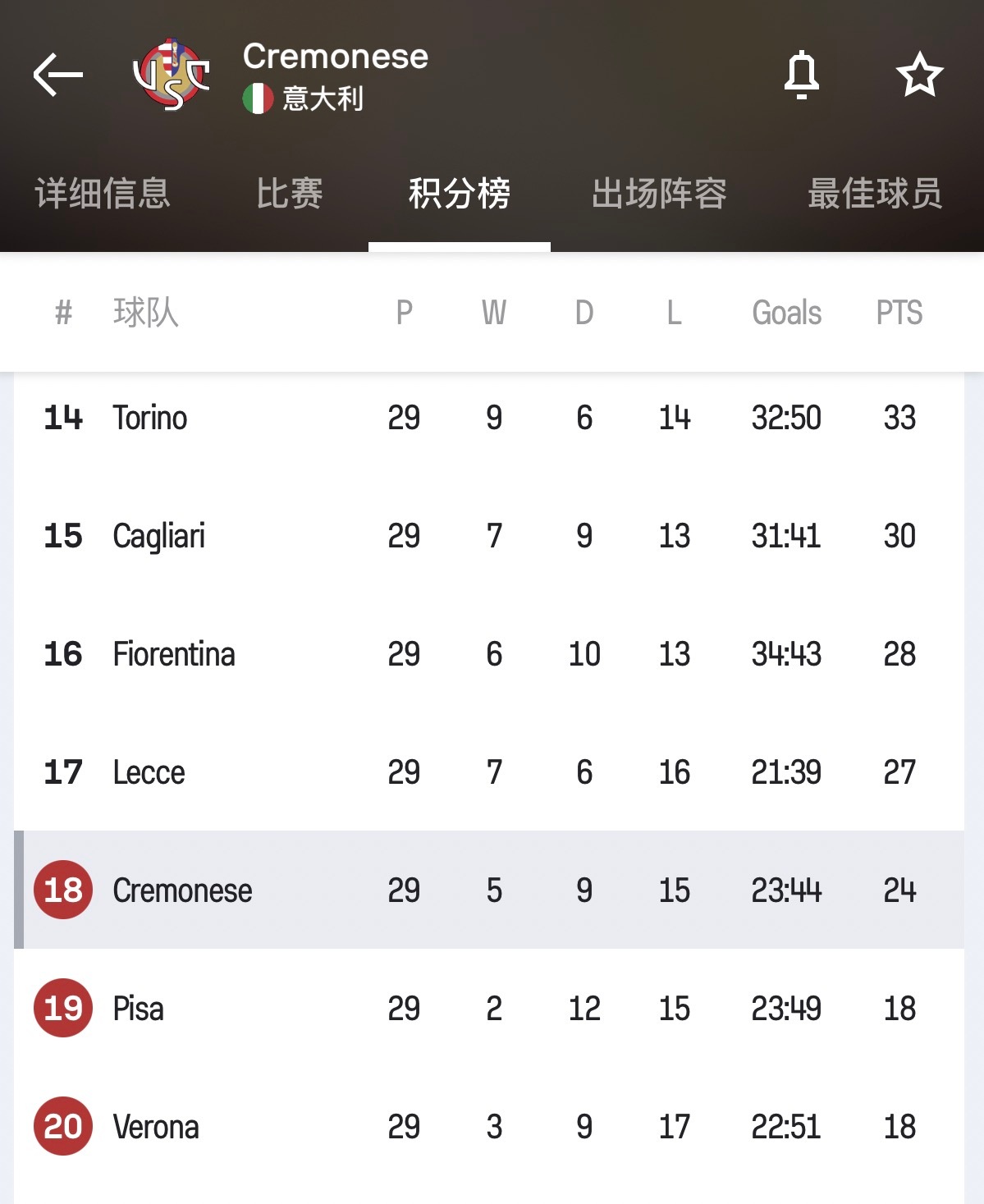Favorite Cremonese with the star icon
This screenshot has height=1204, width=984.
919,75
